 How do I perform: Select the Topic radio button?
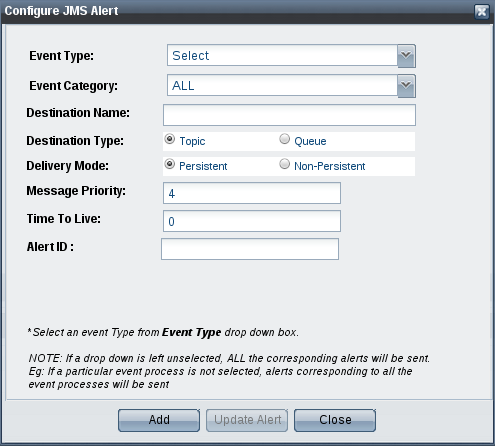[170, 139]
